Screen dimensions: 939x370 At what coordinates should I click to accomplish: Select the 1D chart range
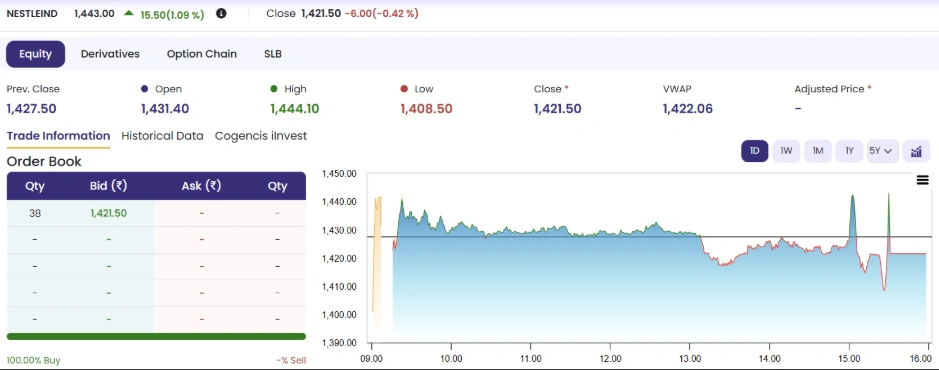click(x=755, y=151)
